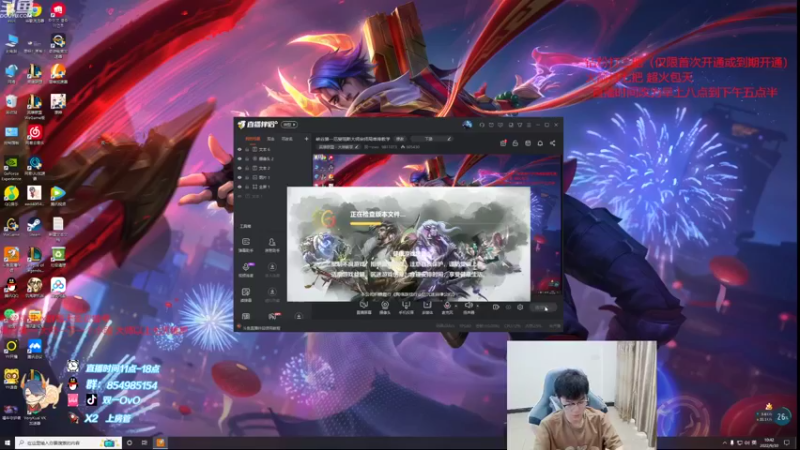
Task: Click the floating 26% accelerator ball
Action: click(x=781, y=417)
